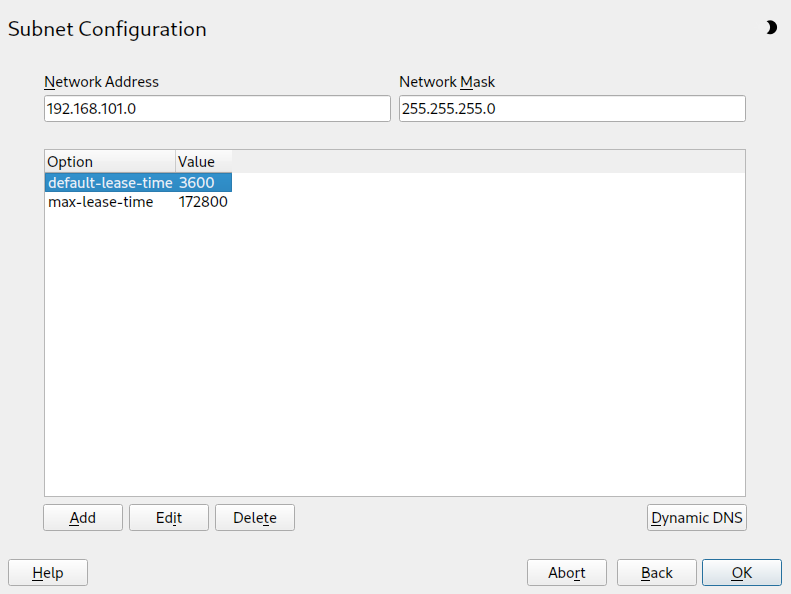Edit the selected option
This screenshot has height=594, width=791.
click(x=169, y=517)
